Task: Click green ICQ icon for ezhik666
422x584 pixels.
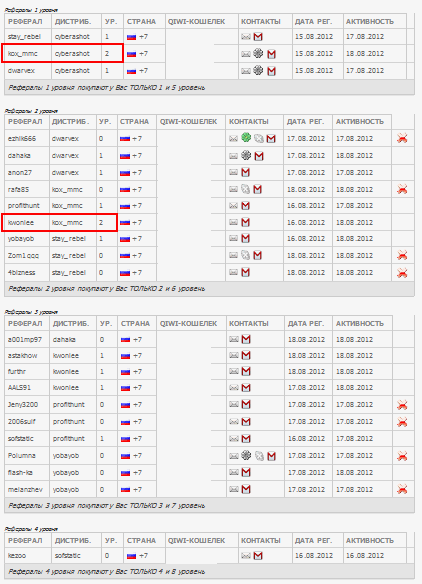Action: click(246, 138)
